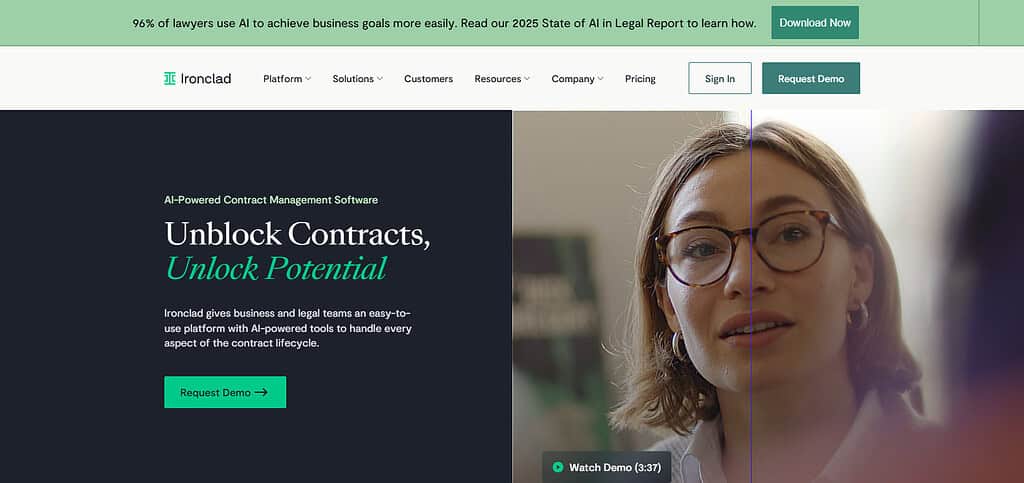The image size is (1024, 483).
Task: Open the Solutions menu item
Action: tap(353, 79)
